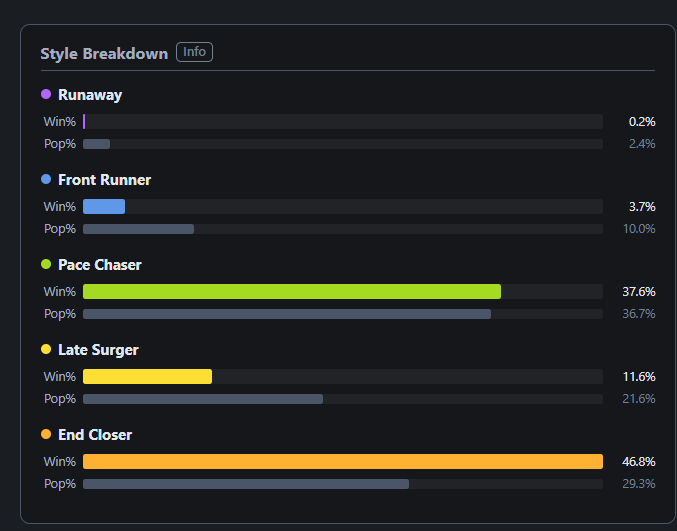Click the orange End Closer Win% bar

click(343, 461)
